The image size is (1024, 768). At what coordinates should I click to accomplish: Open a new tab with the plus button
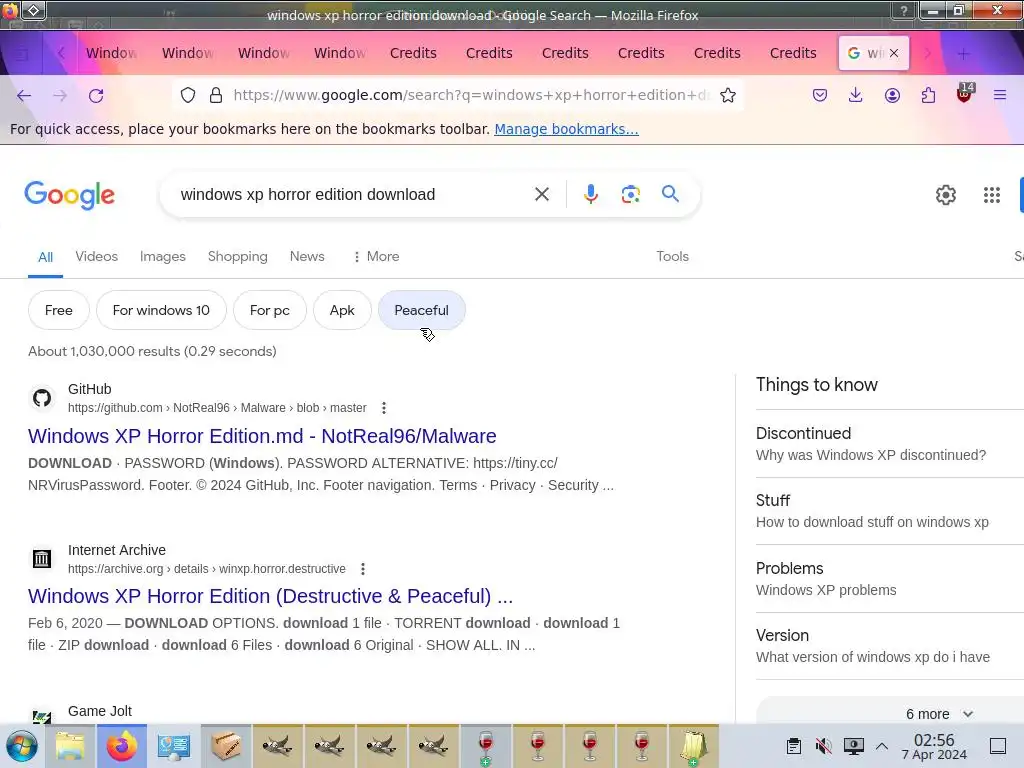pyautogui.click(x=963, y=54)
